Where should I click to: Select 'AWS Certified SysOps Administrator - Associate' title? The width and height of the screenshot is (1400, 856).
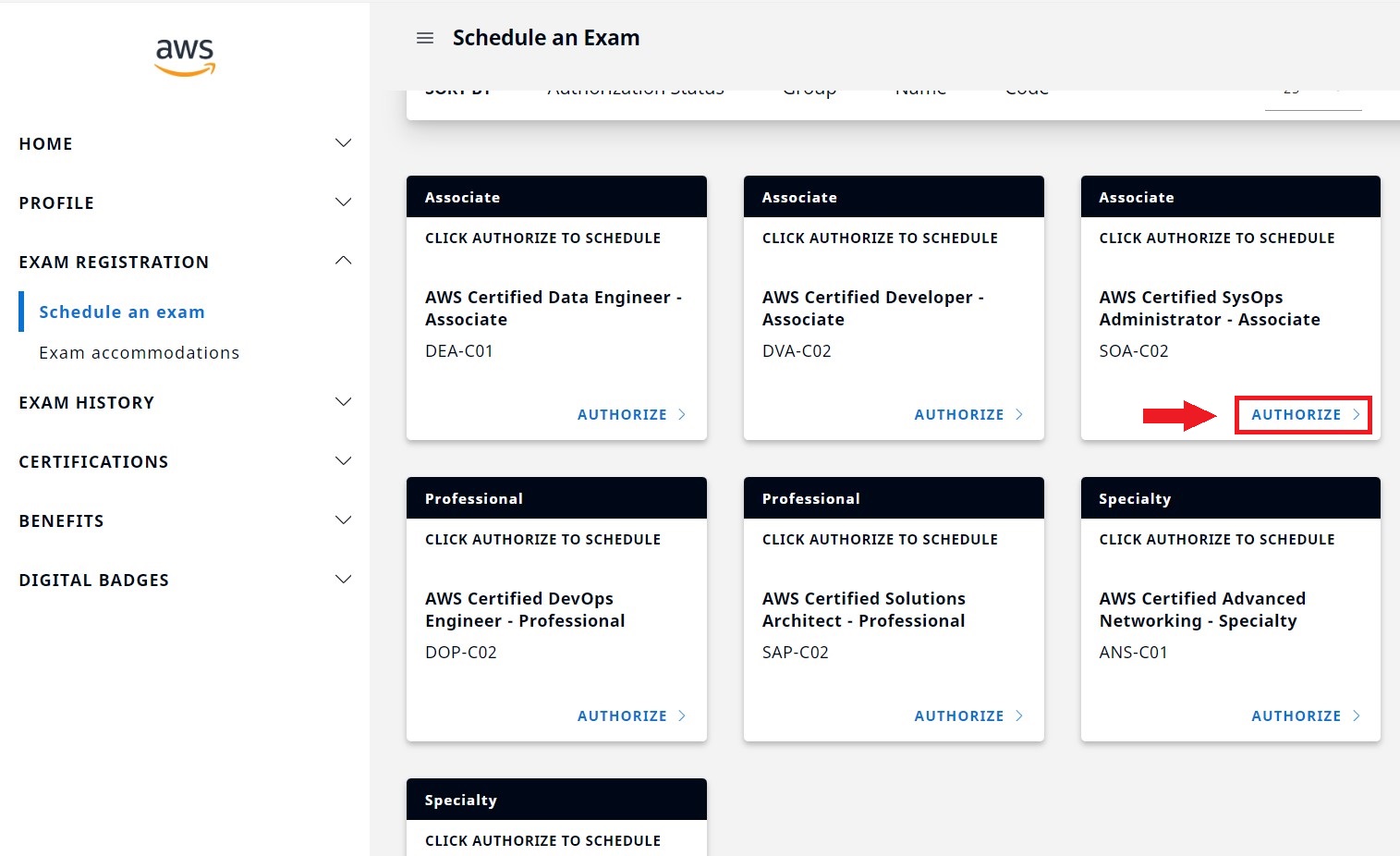[x=1210, y=309]
